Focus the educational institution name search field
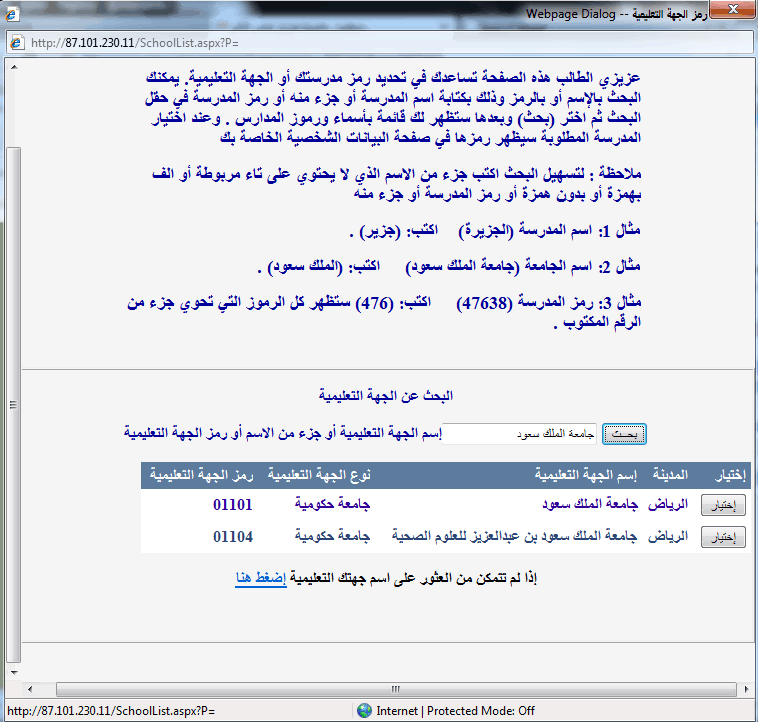The height and width of the screenshot is (722, 758). [520, 434]
